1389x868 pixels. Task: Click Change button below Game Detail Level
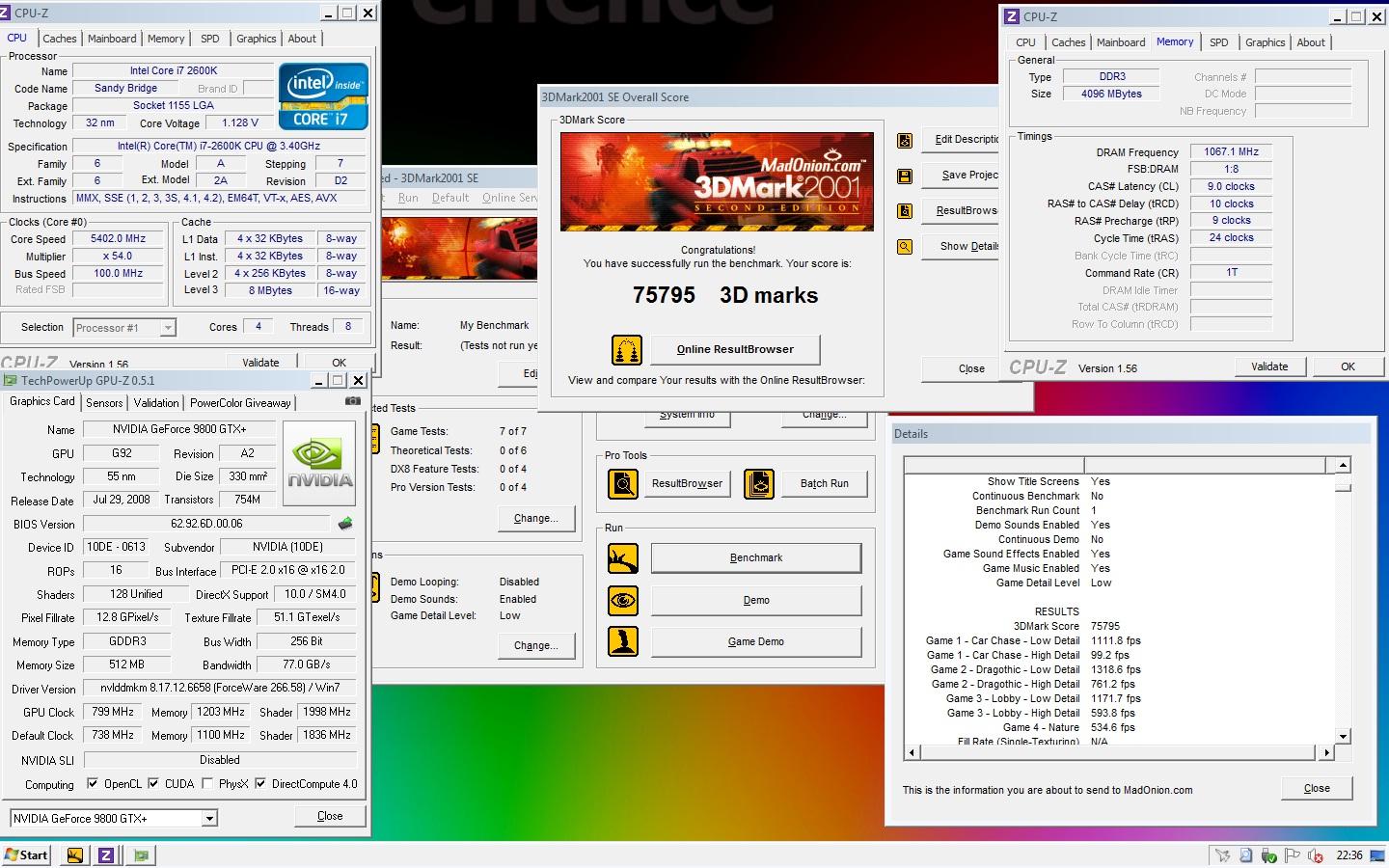click(x=536, y=645)
